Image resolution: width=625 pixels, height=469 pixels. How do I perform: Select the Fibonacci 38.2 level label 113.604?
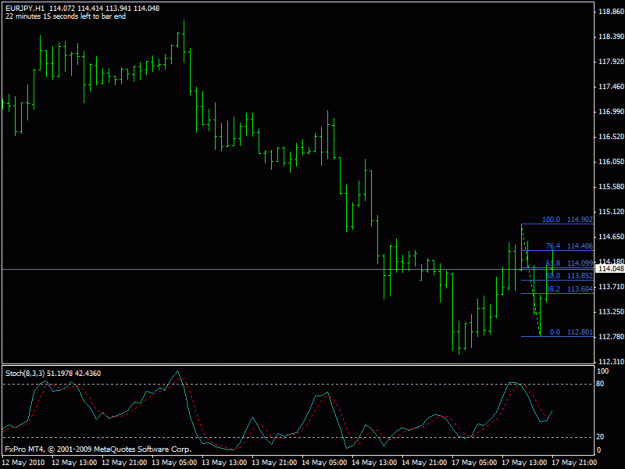[569, 289]
